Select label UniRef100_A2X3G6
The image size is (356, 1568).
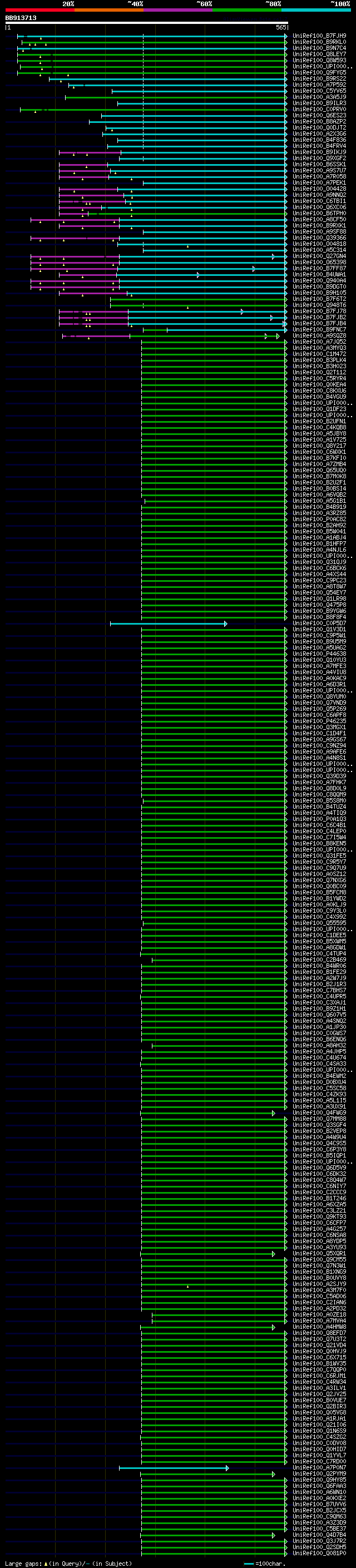click(x=319, y=134)
